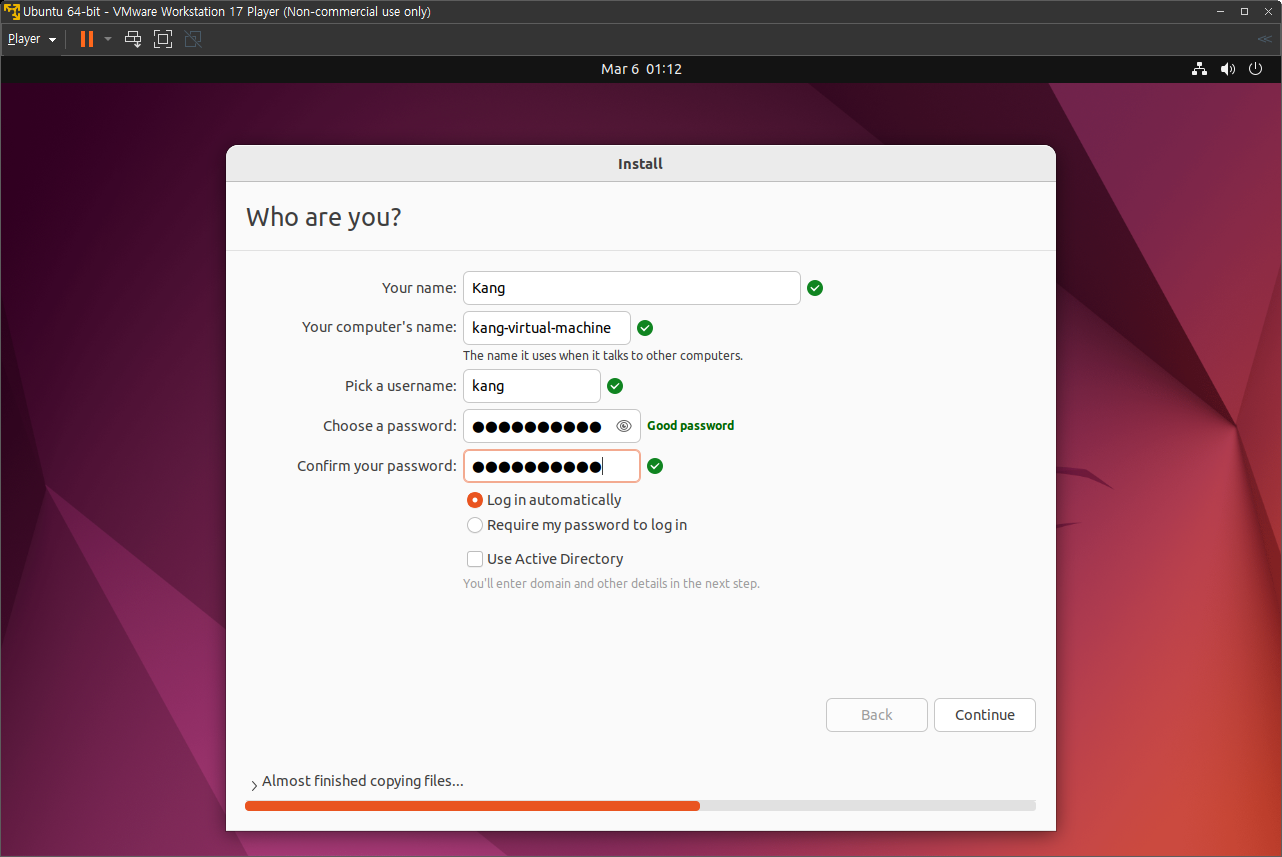This screenshot has height=857, width=1282.
Task: Click the Continue button
Action: [x=985, y=715]
